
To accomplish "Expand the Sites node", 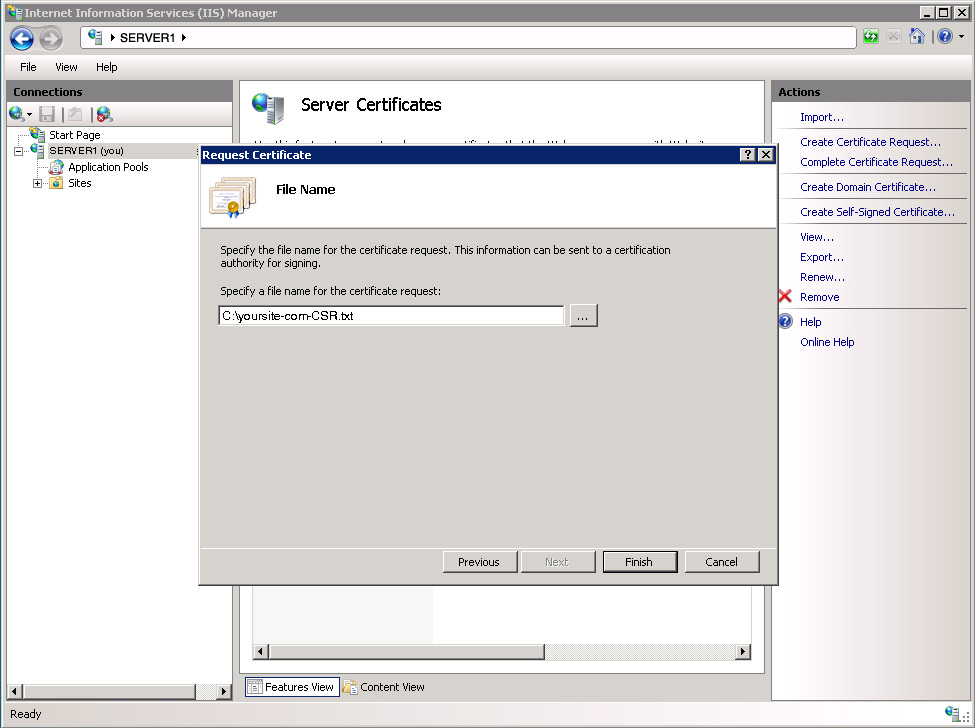I will point(37,183).
